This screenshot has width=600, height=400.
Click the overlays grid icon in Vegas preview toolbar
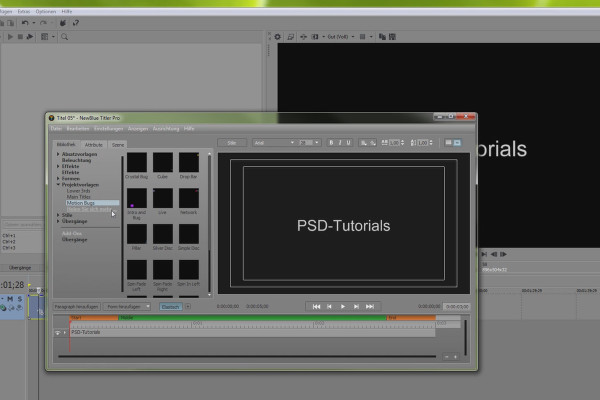pos(362,37)
